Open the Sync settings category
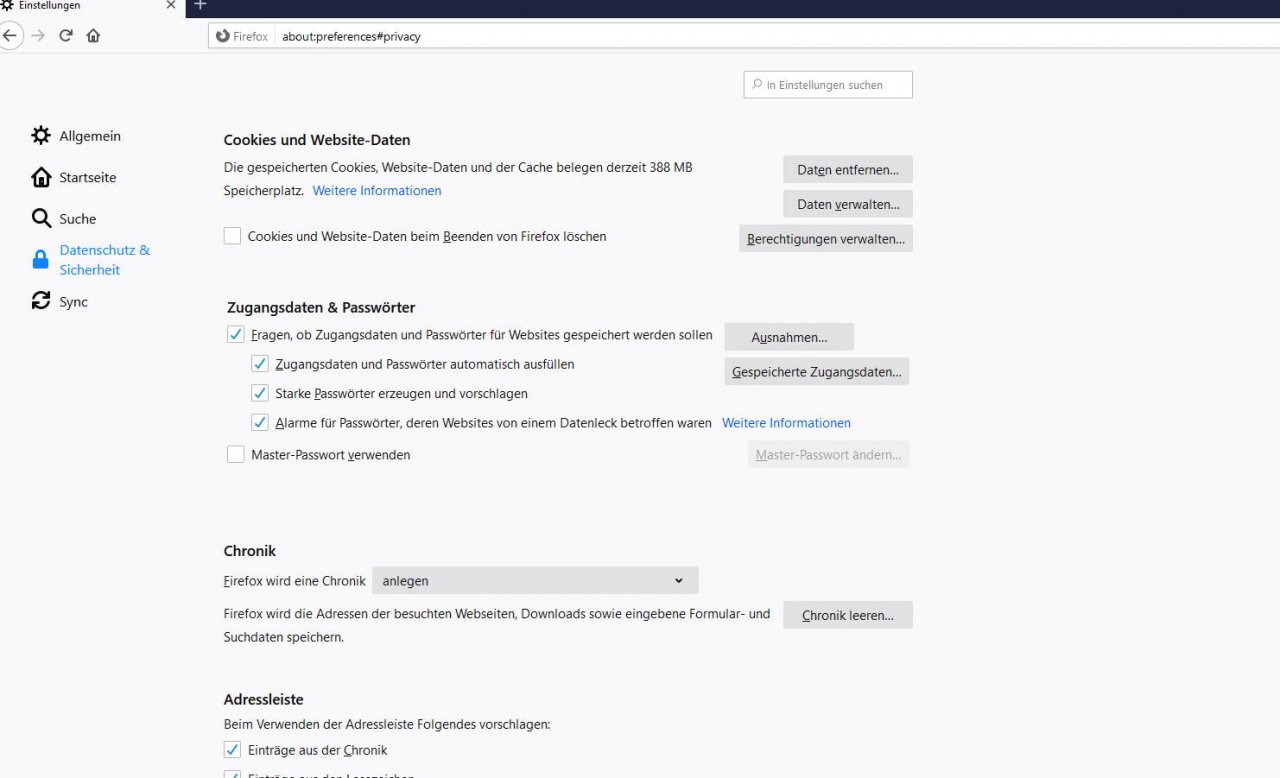 point(74,301)
